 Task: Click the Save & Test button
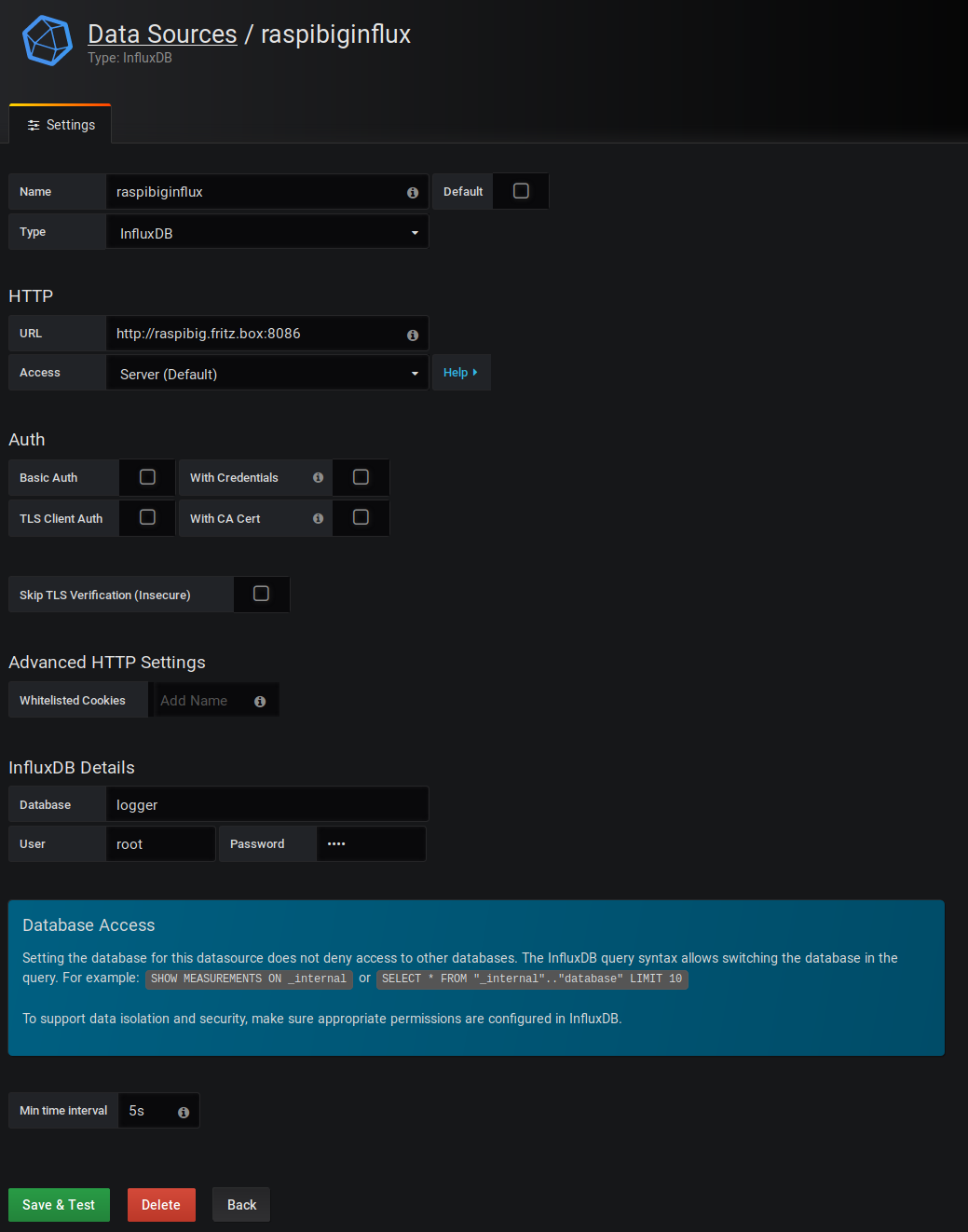click(59, 1205)
